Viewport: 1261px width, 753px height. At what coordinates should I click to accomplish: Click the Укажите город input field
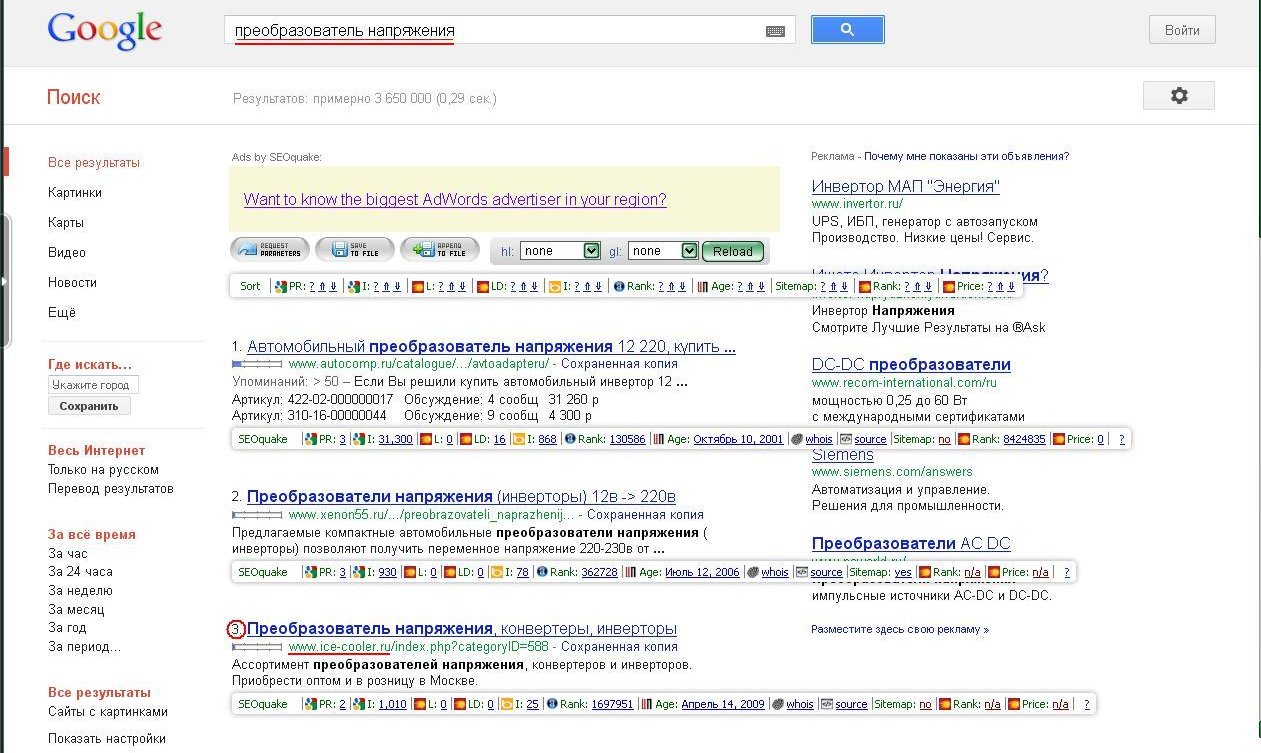click(94, 385)
